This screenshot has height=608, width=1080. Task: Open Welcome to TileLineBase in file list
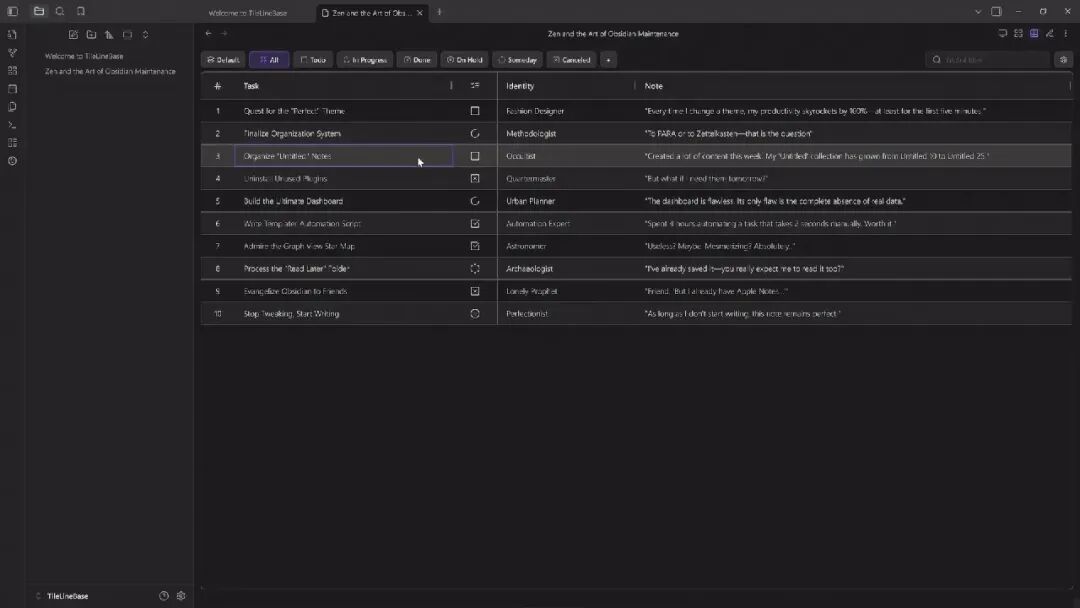[84, 56]
